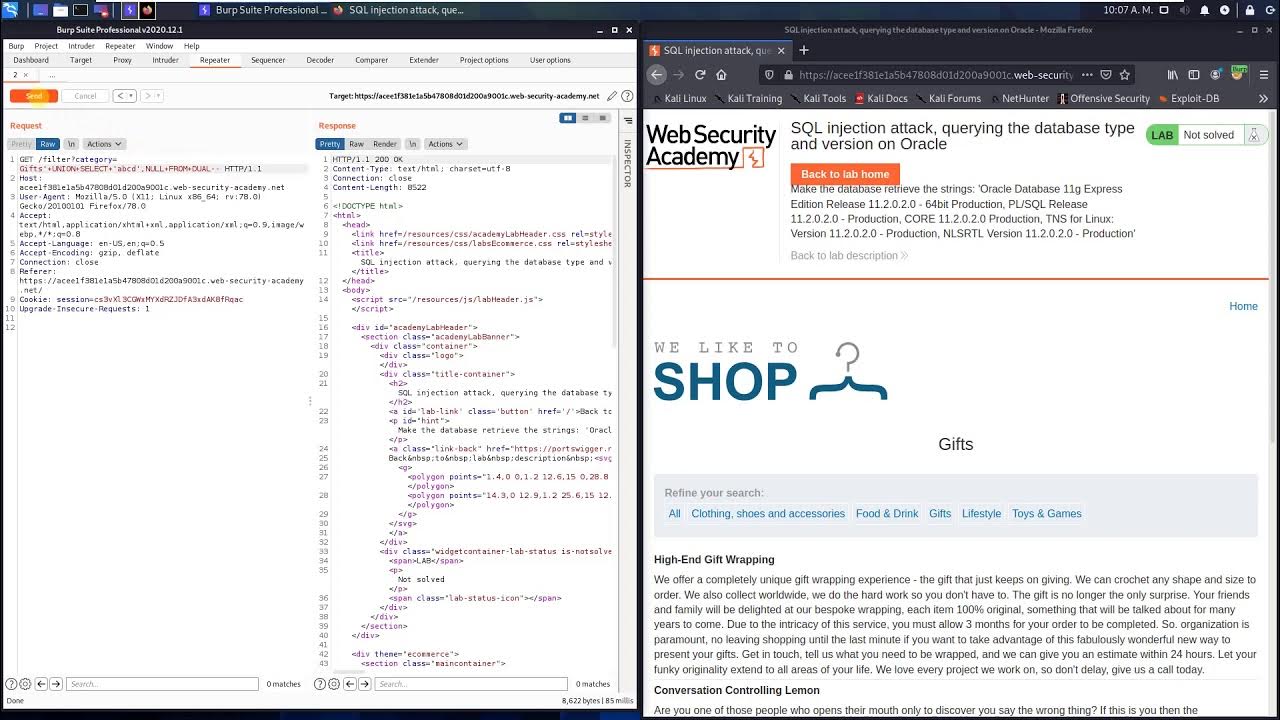Image resolution: width=1280 pixels, height=720 pixels.
Task: Open the Response Actions dropdown
Action: (445, 144)
